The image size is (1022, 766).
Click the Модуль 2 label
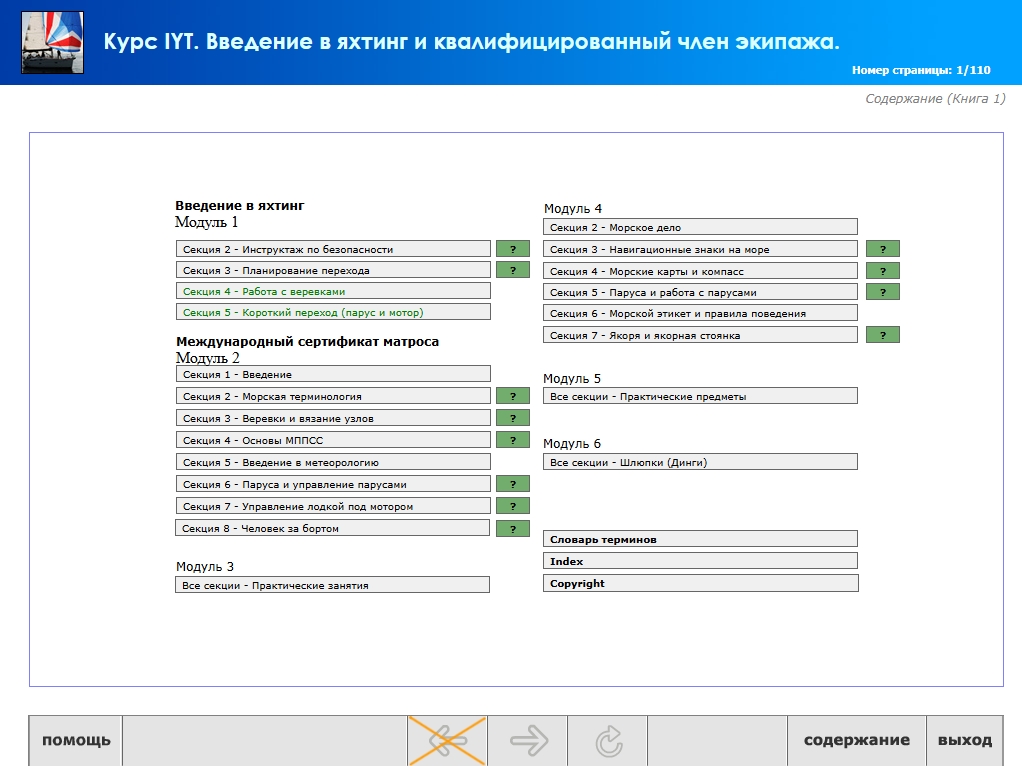pyautogui.click(x=207, y=358)
